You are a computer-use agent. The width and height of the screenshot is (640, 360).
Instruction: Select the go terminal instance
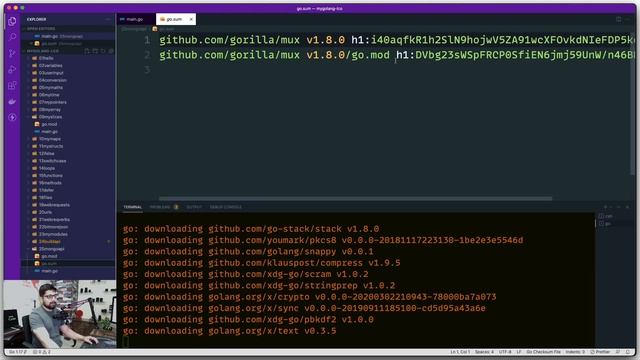pos(605,224)
